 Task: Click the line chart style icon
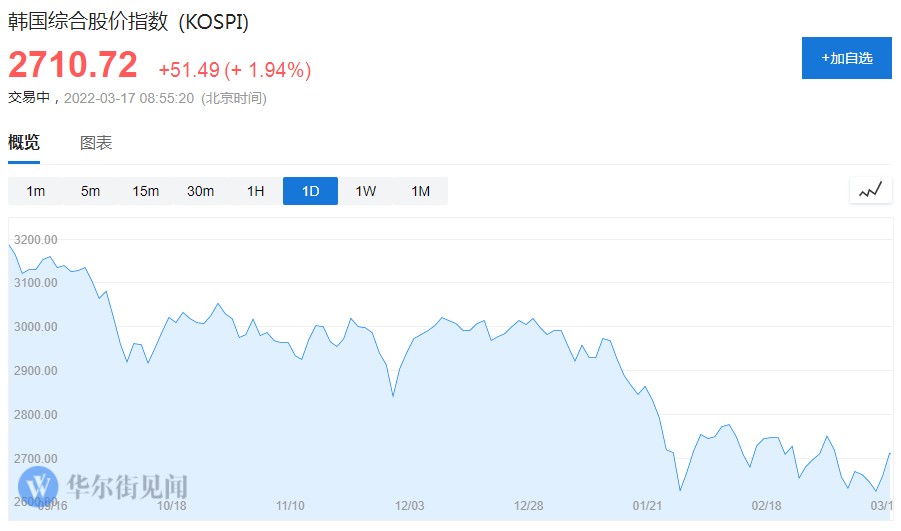(870, 190)
